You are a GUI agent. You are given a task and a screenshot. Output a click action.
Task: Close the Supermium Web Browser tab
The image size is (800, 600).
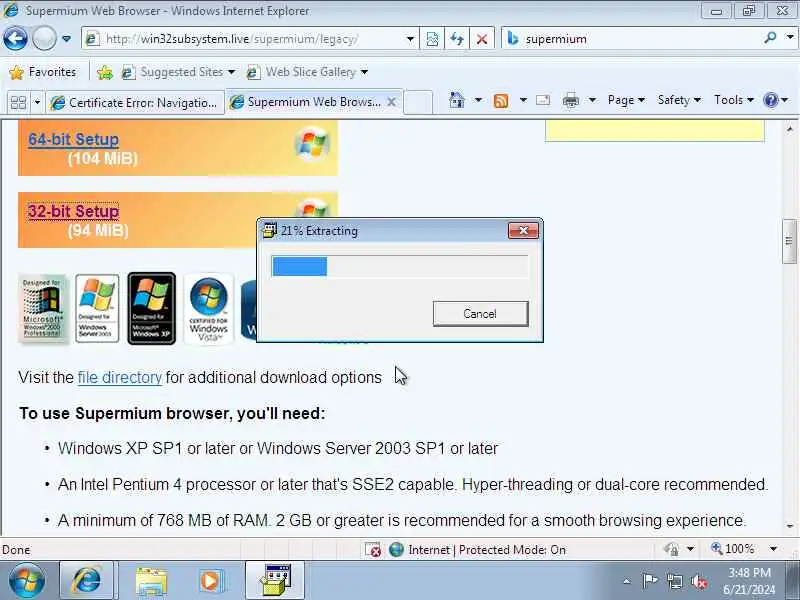click(x=392, y=102)
